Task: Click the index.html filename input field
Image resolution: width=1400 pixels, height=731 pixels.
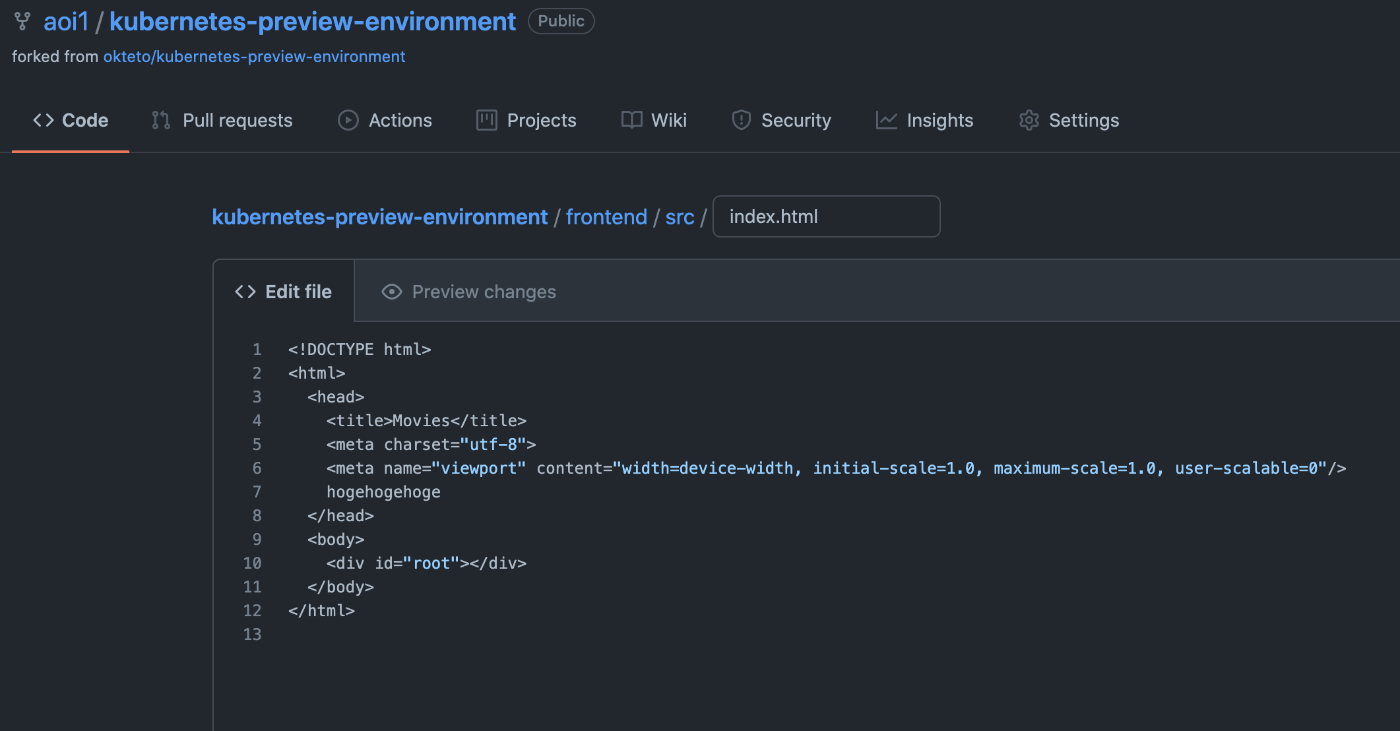Action: (x=826, y=216)
